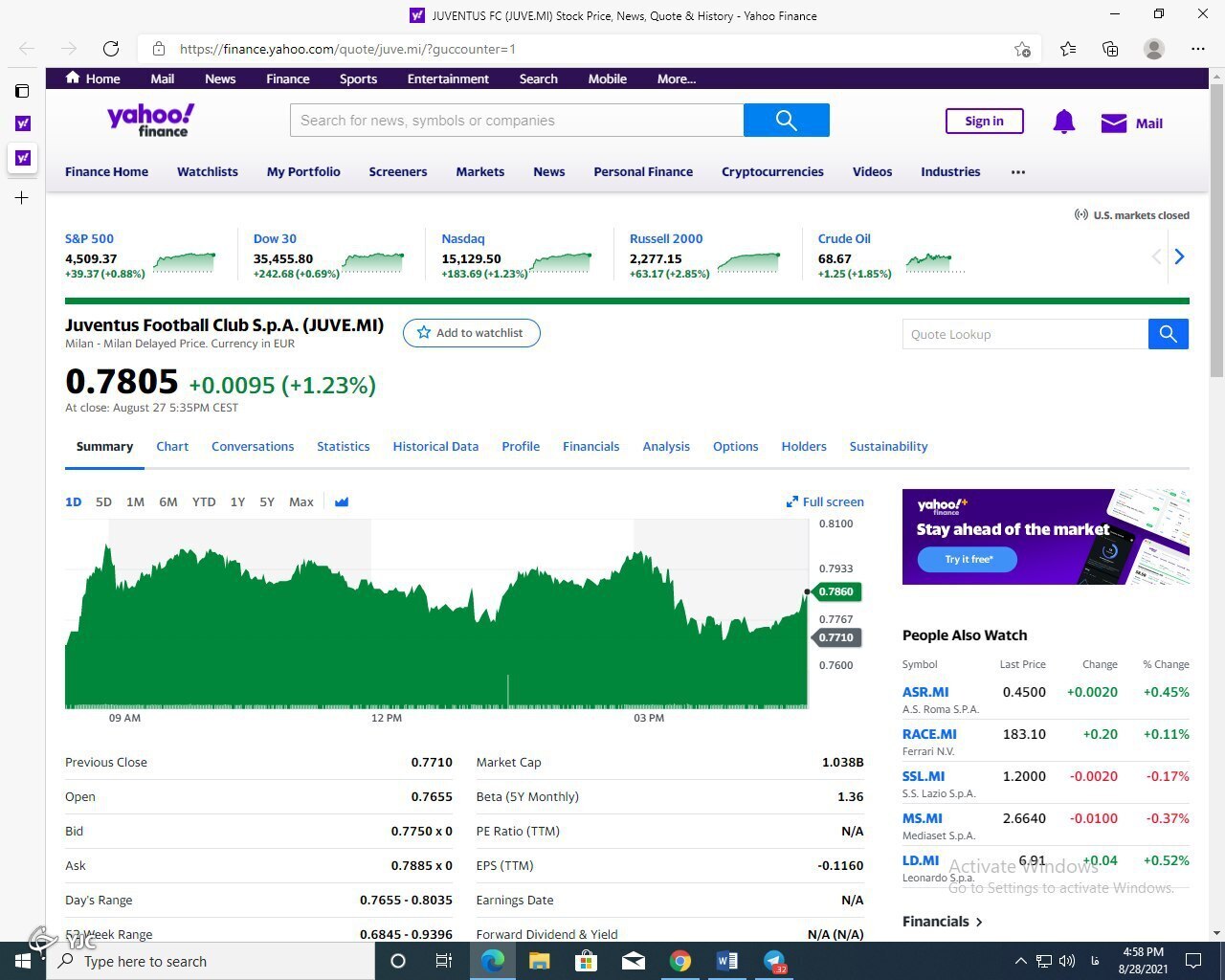This screenshot has width=1225, height=980.
Task: Open the Holders tab
Action: pos(804,446)
